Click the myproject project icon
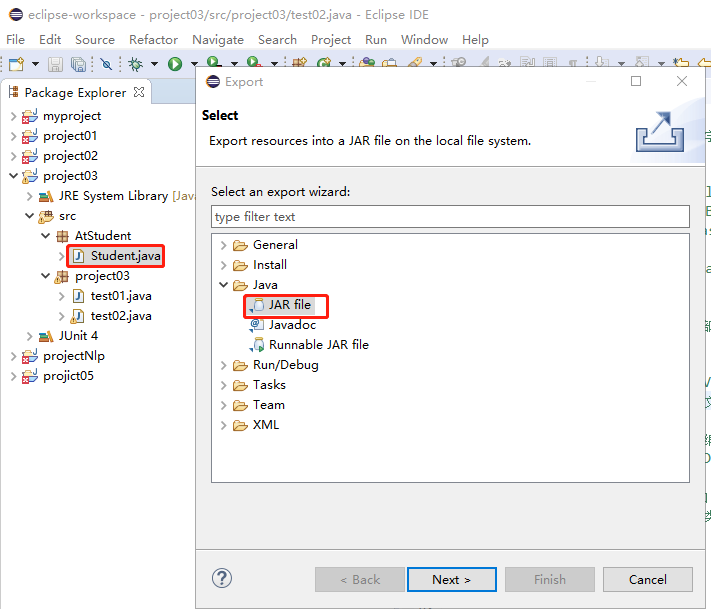The width and height of the screenshot is (711, 609). [30, 116]
